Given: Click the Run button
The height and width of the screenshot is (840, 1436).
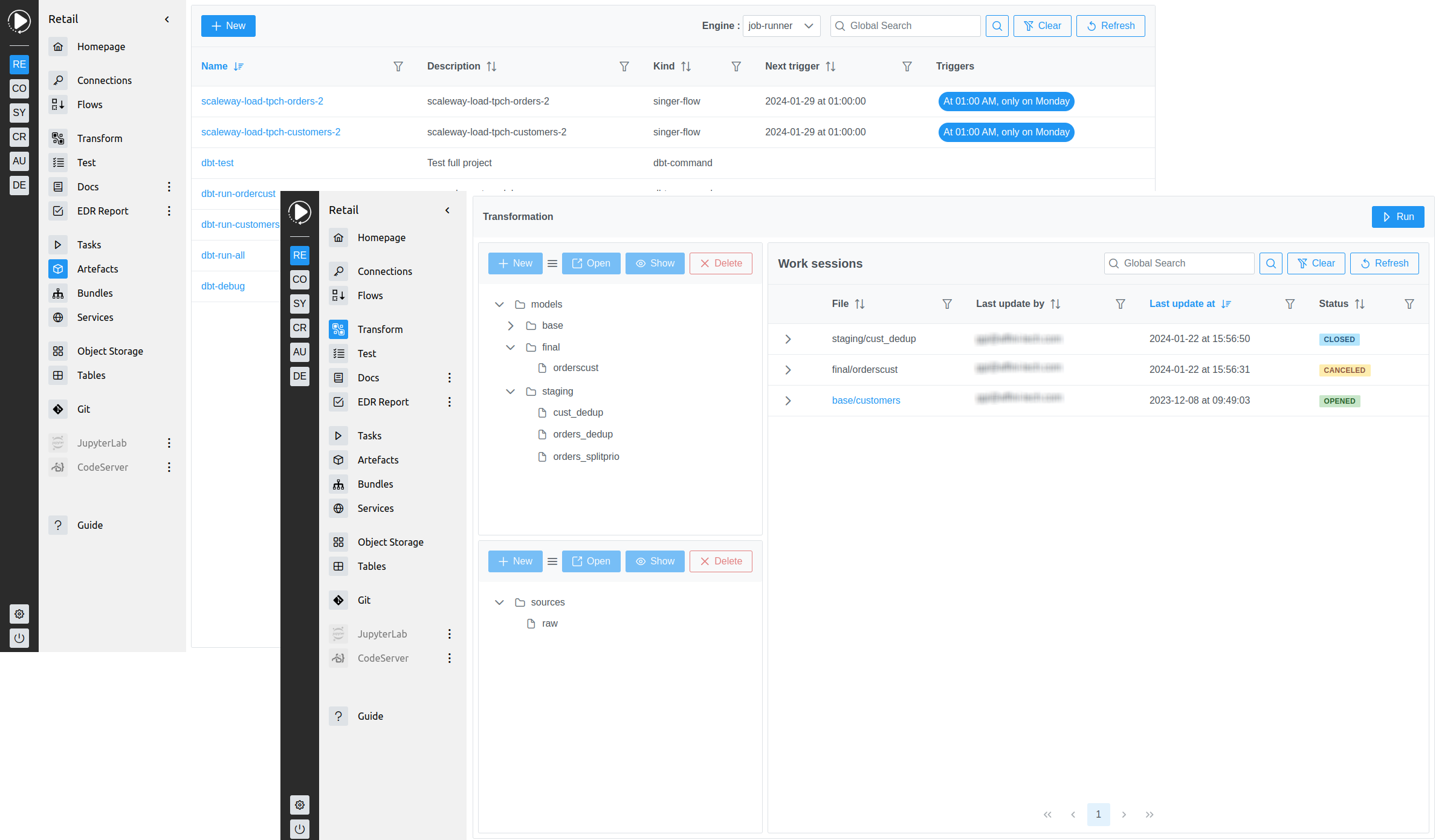Looking at the screenshot, I should point(1397,217).
